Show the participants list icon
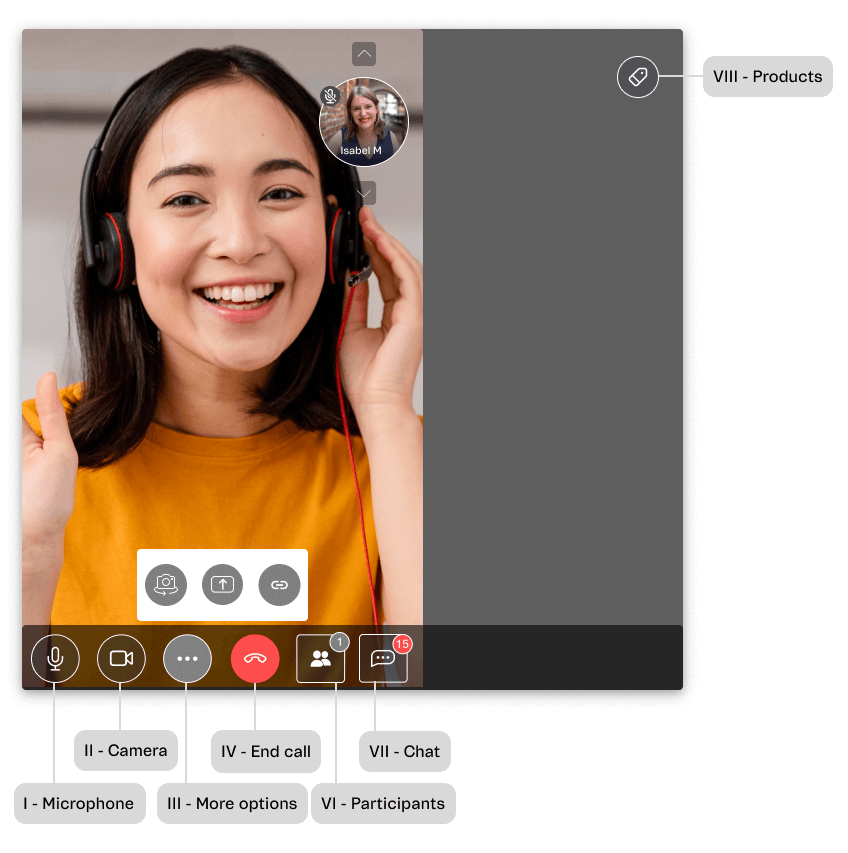Viewport: 848px width, 853px height. pos(319,658)
